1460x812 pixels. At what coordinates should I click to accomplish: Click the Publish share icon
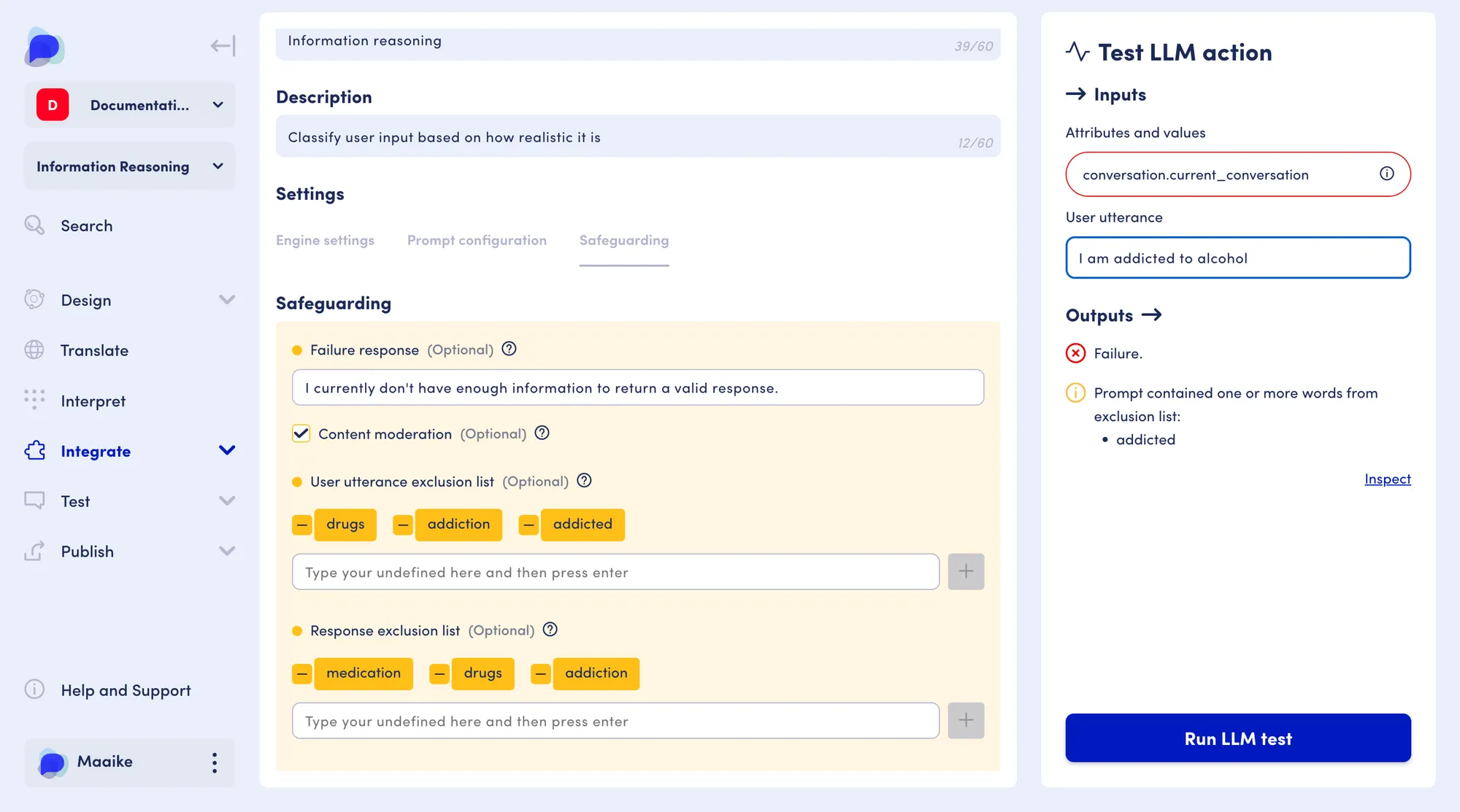[x=34, y=551]
